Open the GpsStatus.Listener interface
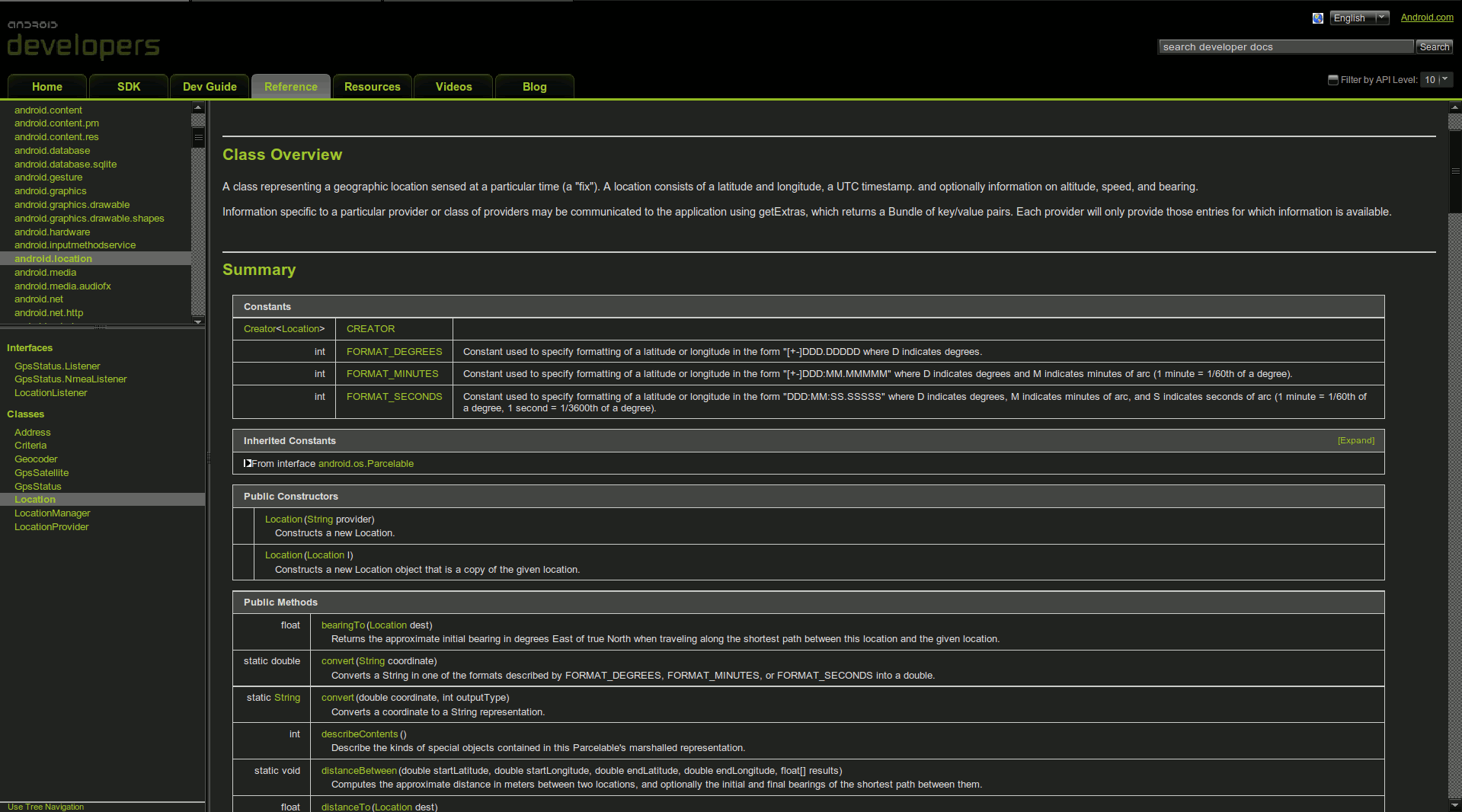 [57, 366]
